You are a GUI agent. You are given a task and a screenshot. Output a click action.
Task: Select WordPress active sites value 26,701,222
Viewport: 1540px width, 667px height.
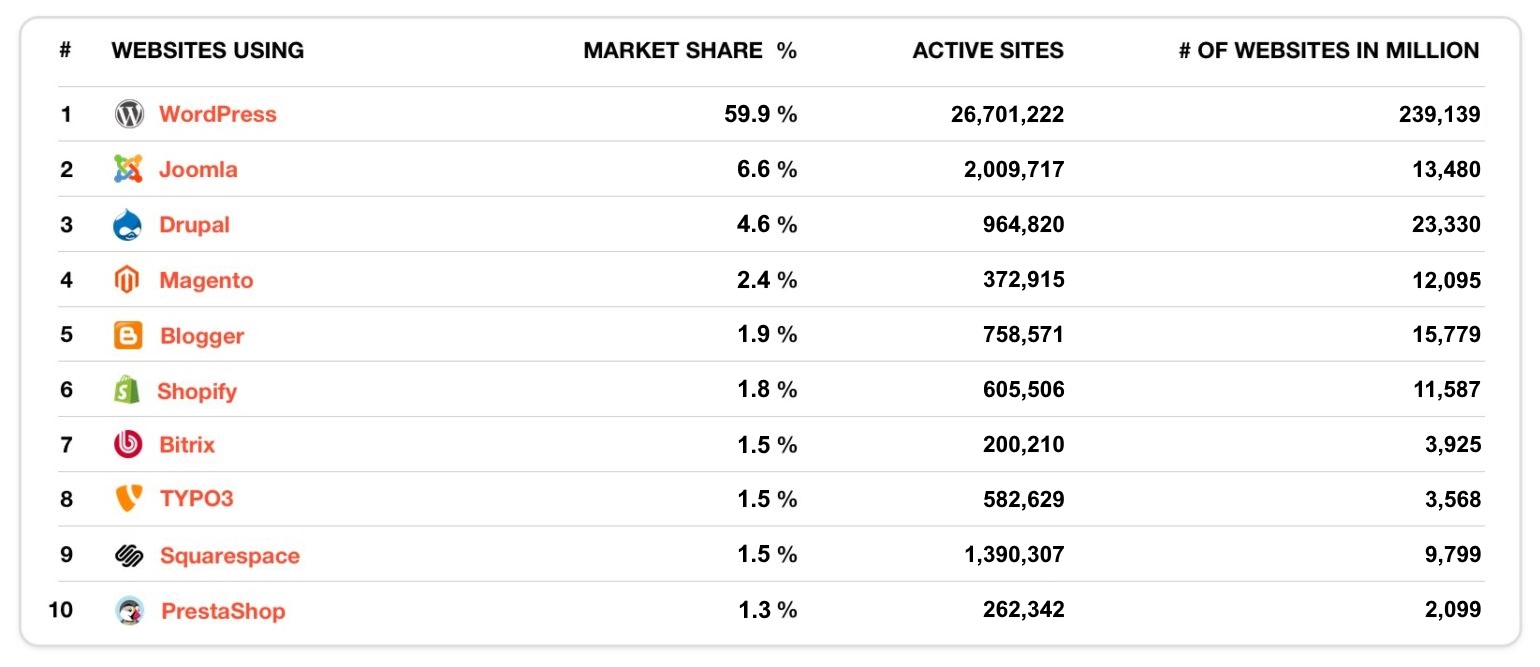point(1007,114)
